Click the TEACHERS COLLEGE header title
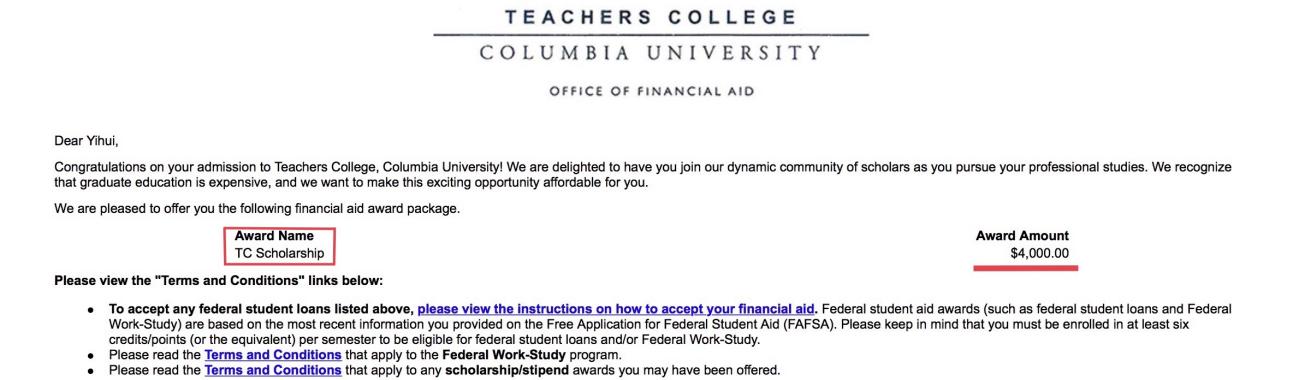This screenshot has height=380, width=1293. (x=651, y=17)
